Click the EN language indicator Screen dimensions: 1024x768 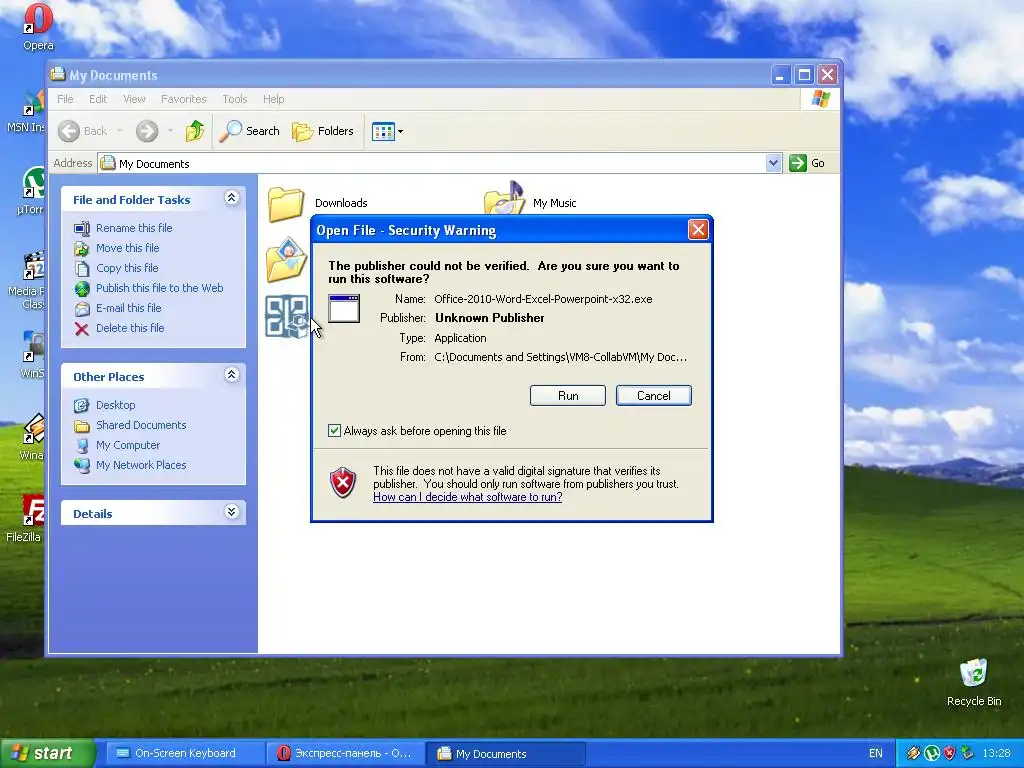click(876, 754)
